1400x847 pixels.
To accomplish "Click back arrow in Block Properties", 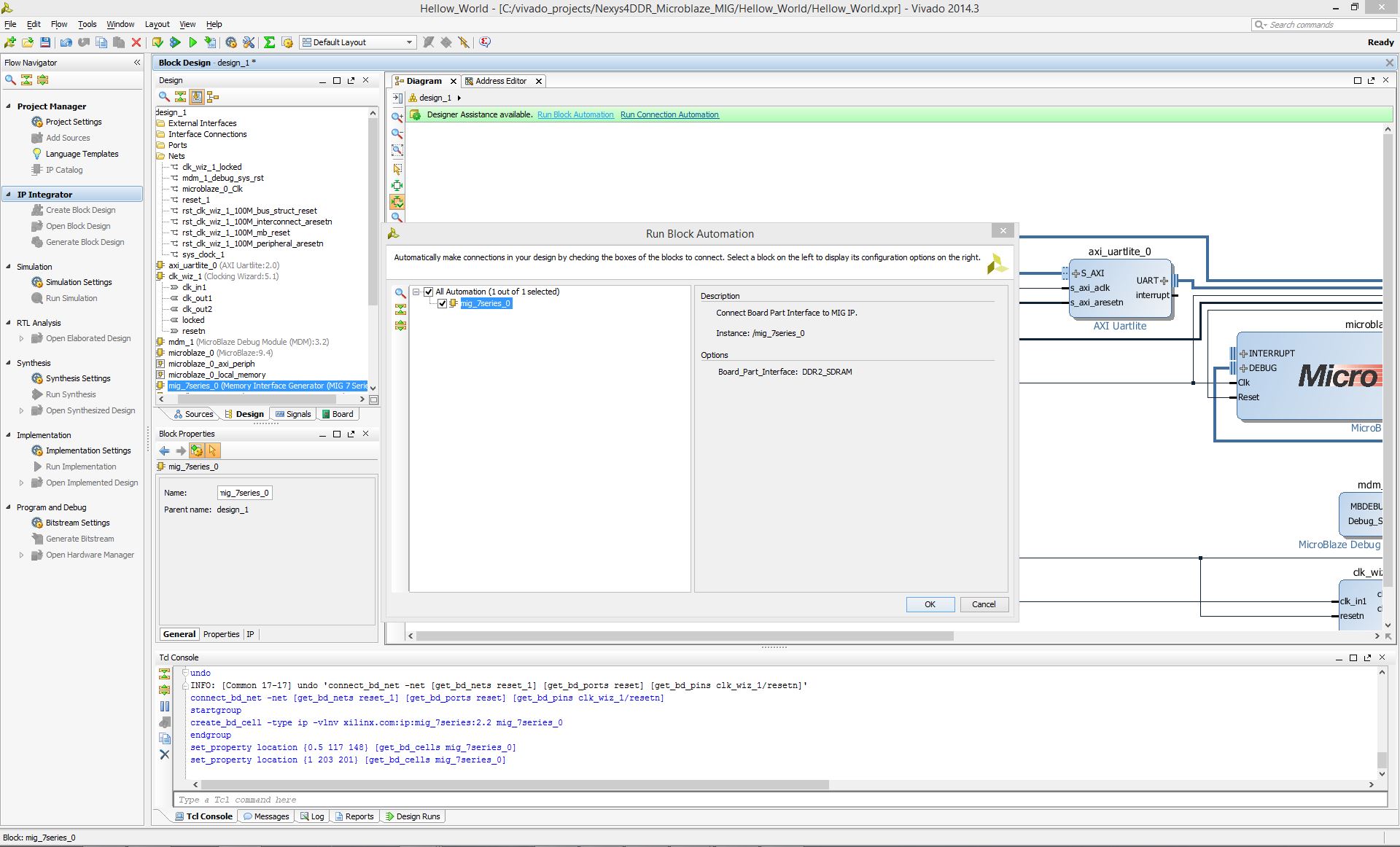I will coord(164,450).
